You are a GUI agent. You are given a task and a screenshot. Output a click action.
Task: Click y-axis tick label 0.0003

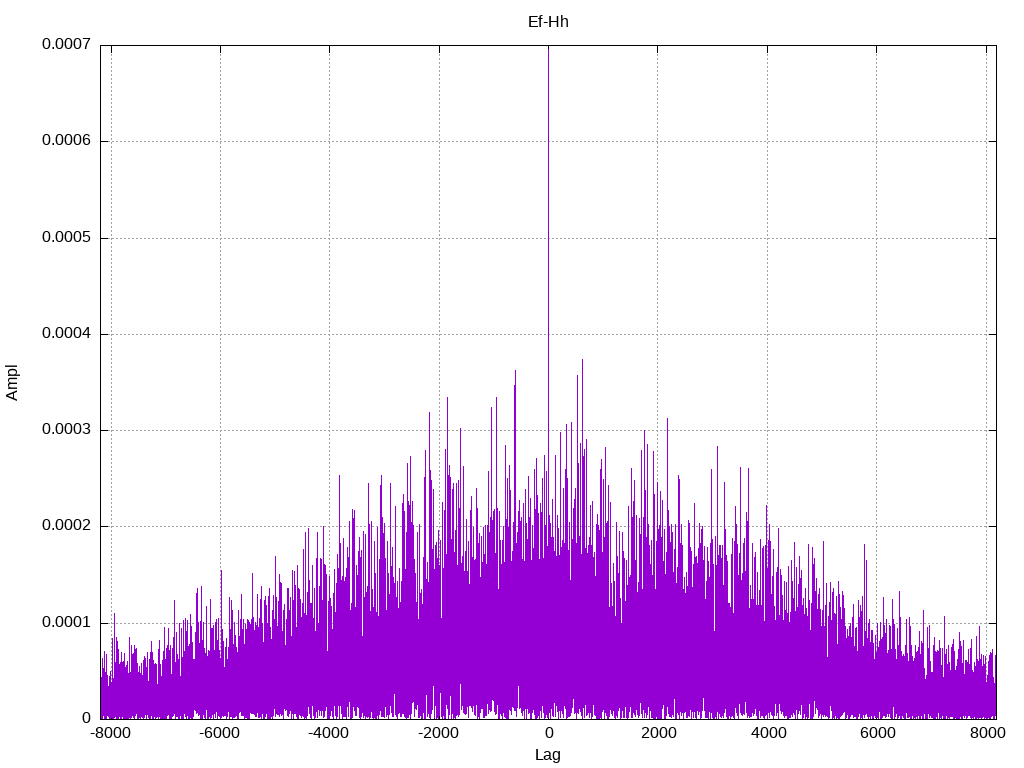(66, 430)
